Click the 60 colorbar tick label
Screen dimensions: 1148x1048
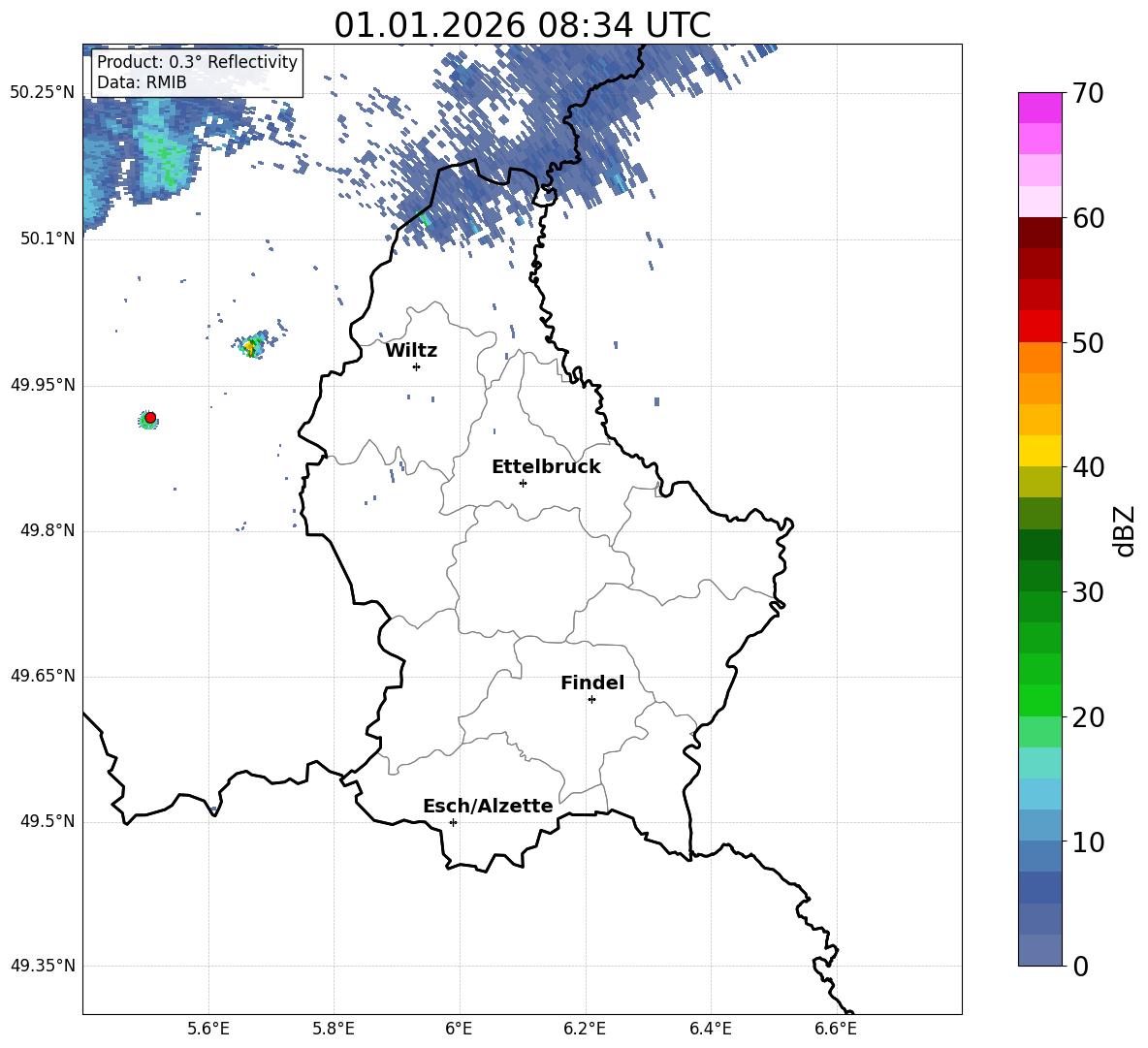click(x=1088, y=218)
